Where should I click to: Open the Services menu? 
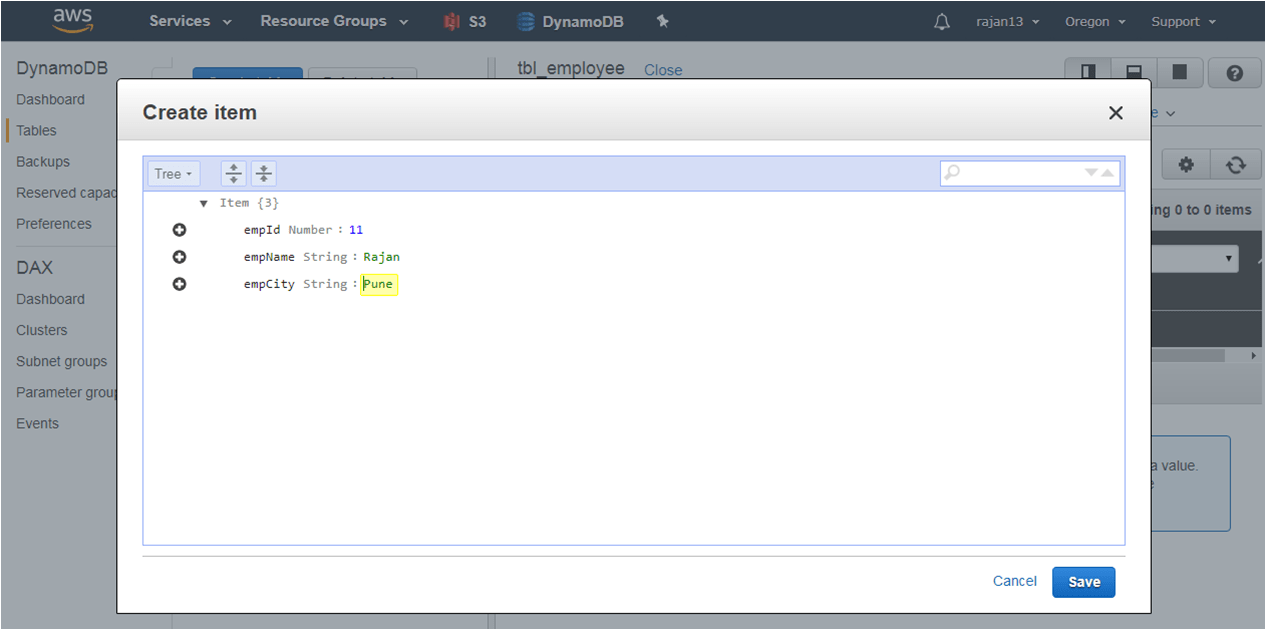point(190,21)
